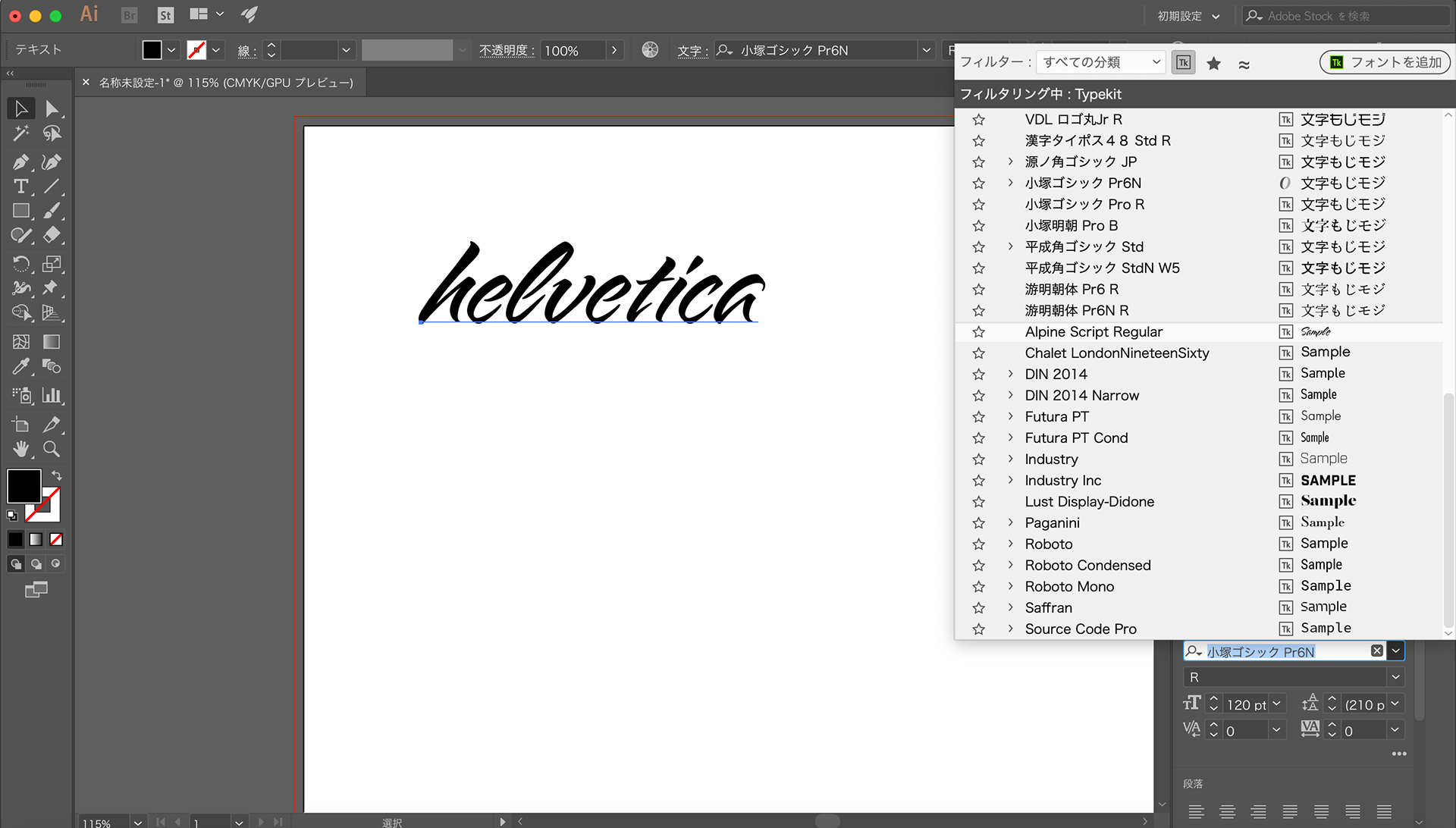Favorite the Lust Display-Didone font
1456x828 pixels.
tap(979, 502)
